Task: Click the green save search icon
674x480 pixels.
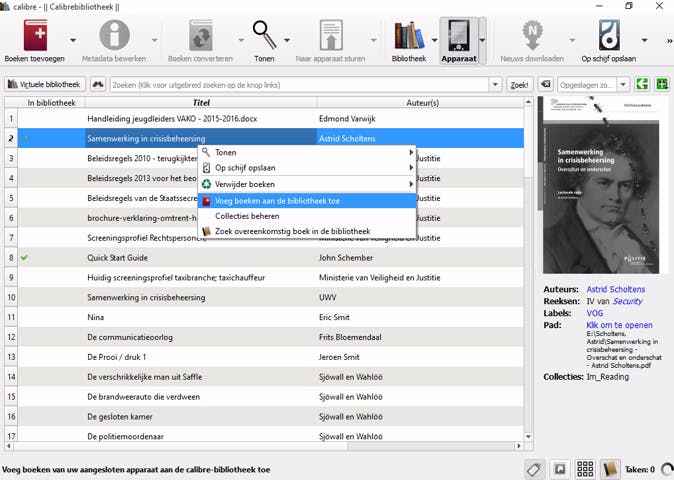Action: [x=642, y=84]
